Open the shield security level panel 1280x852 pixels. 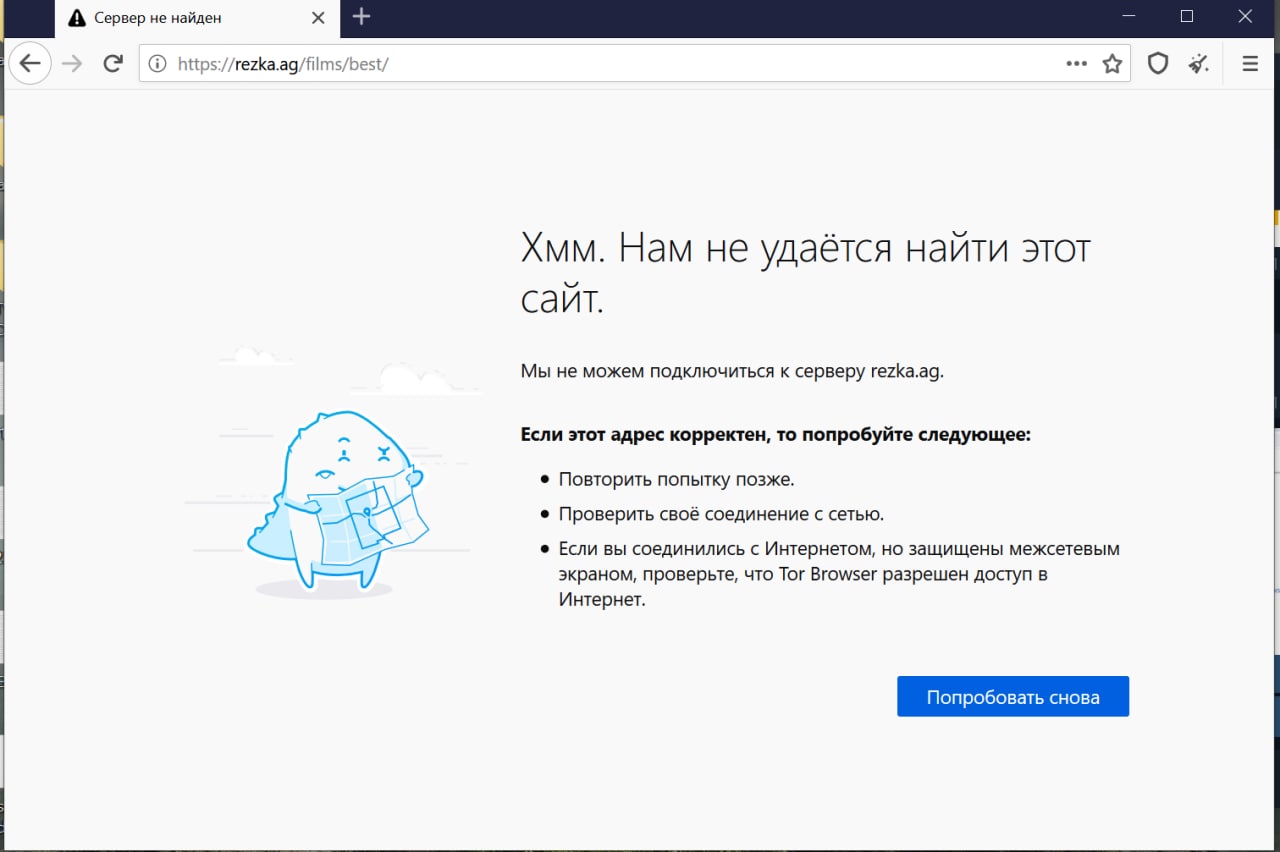1158,64
